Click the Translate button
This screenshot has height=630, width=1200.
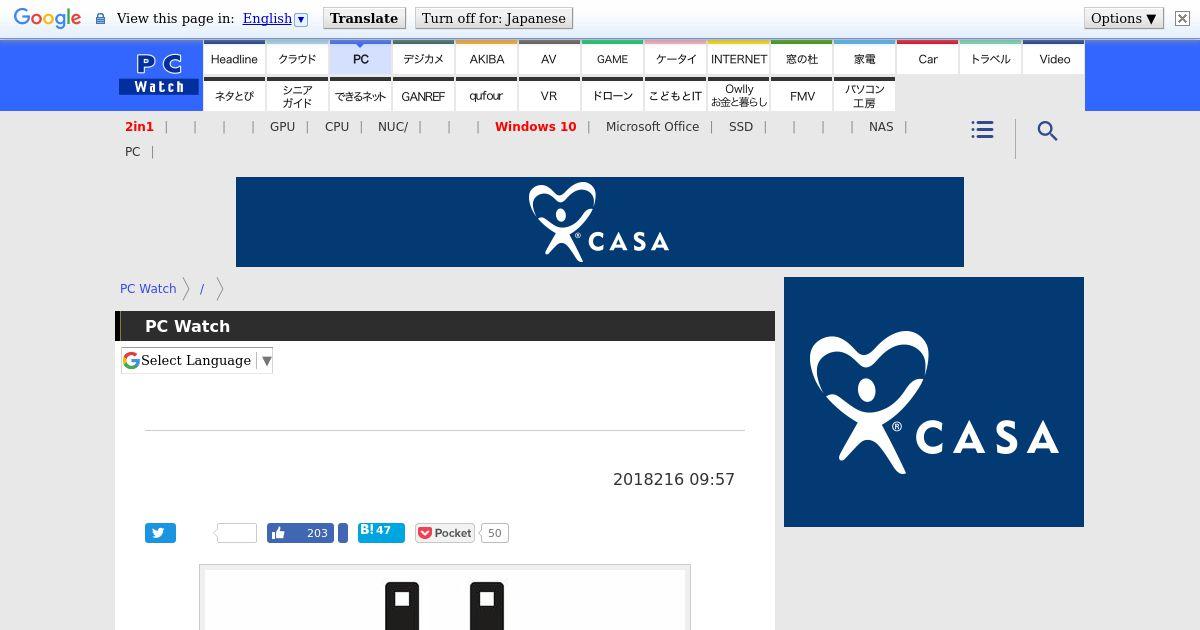coord(364,18)
